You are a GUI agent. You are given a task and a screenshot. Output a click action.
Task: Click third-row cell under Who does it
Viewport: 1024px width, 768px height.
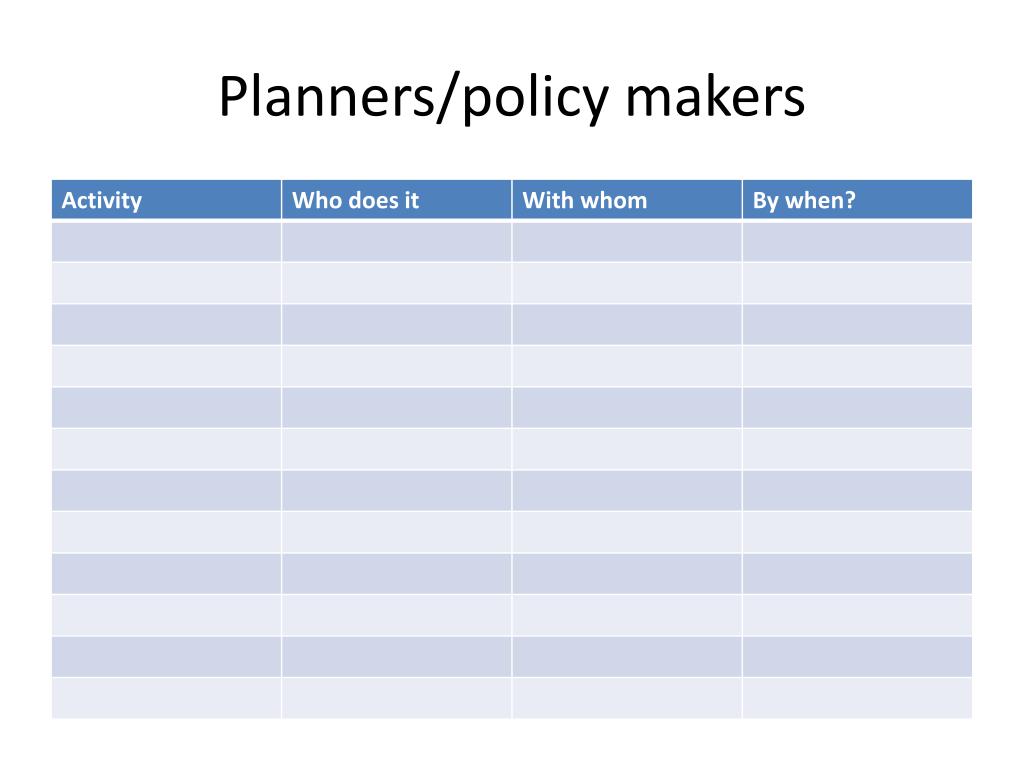click(x=396, y=325)
